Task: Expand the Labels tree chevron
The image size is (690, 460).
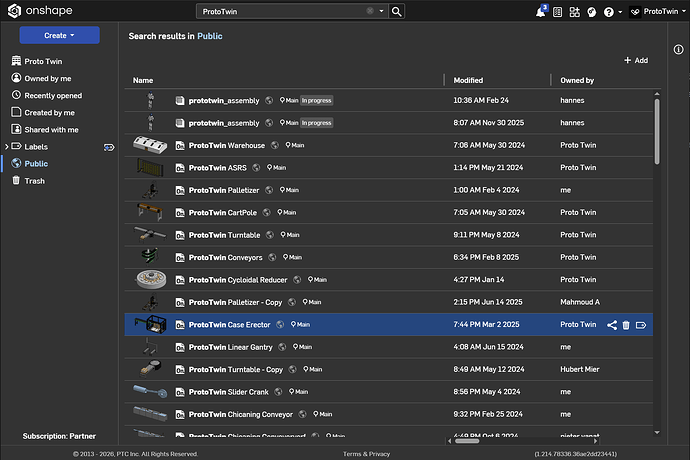Action: 6,147
